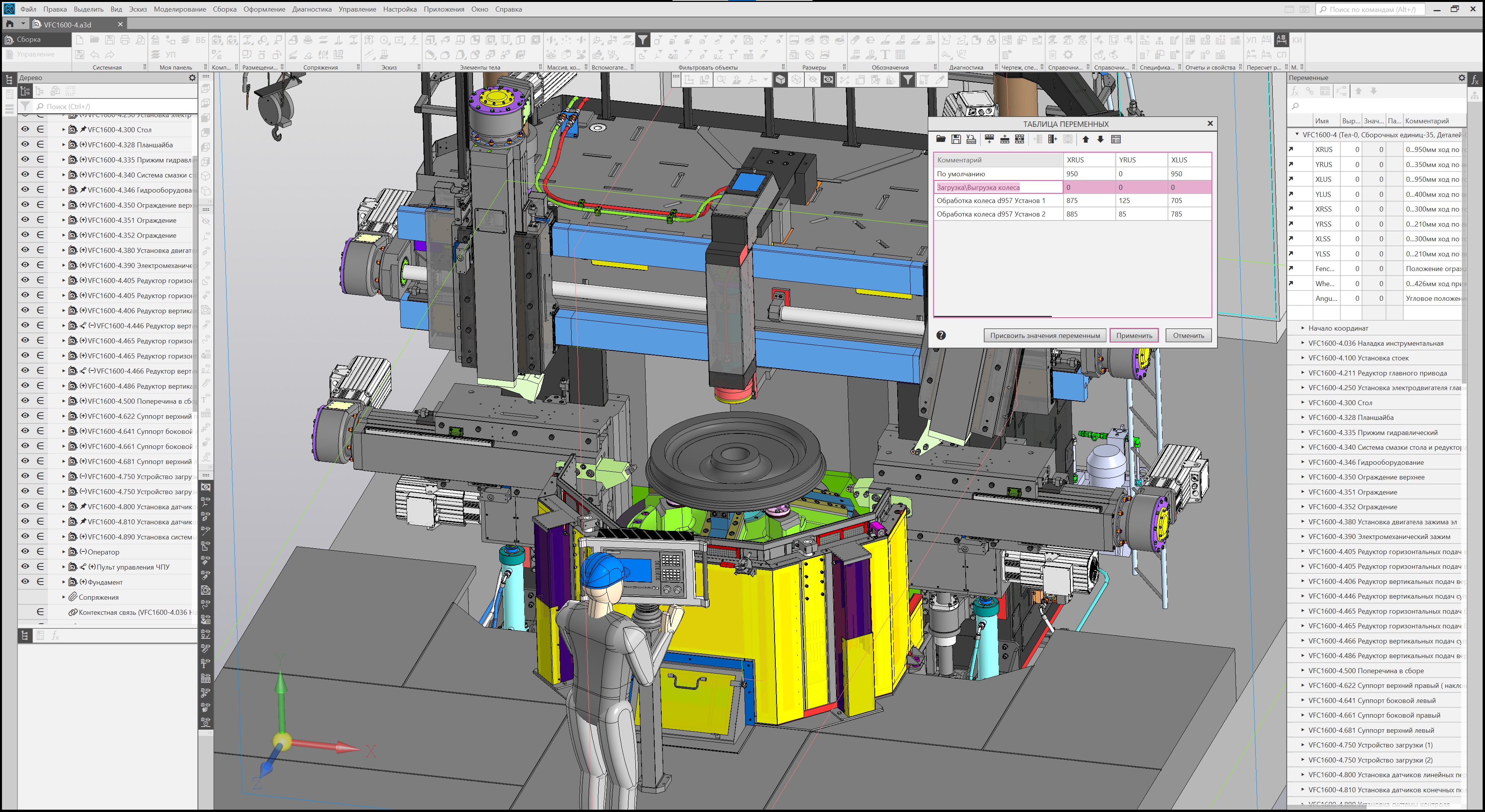The width and height of the screenshot is (1485, 812).
Task: Click save icon in variables table toolbar
Action: click(956, 139)
